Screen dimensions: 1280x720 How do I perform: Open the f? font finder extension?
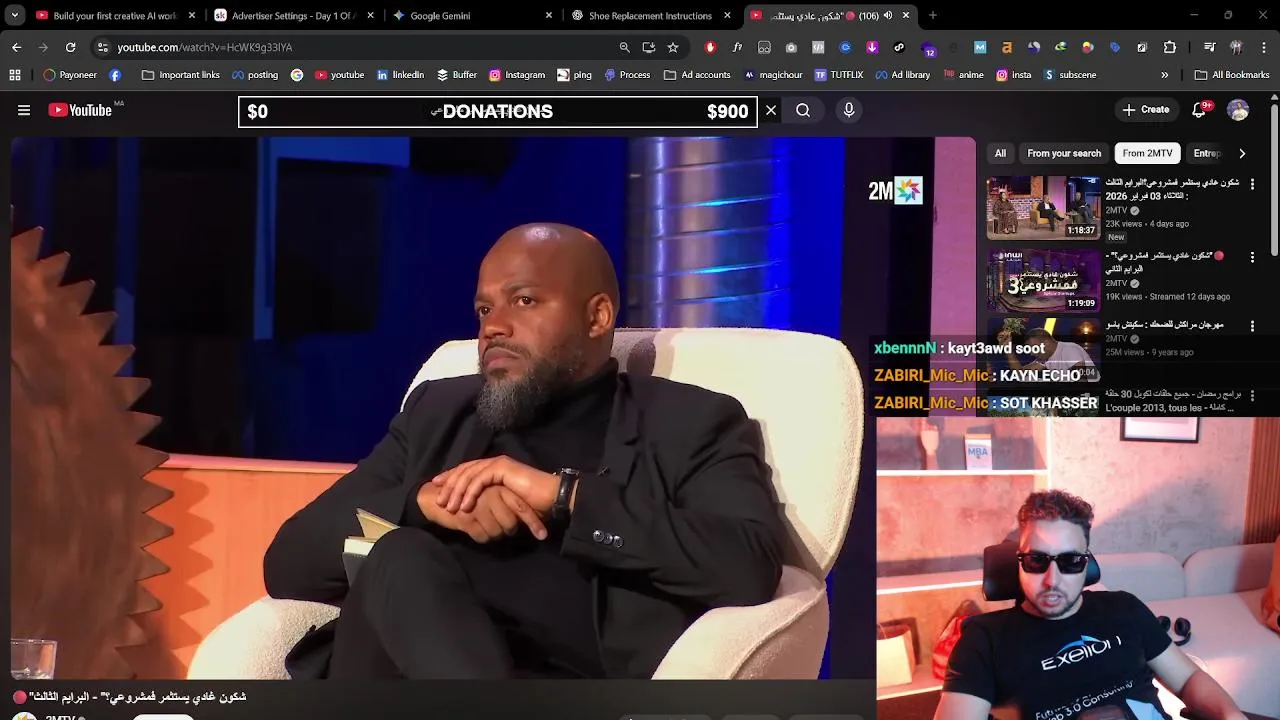pos(737,47)
